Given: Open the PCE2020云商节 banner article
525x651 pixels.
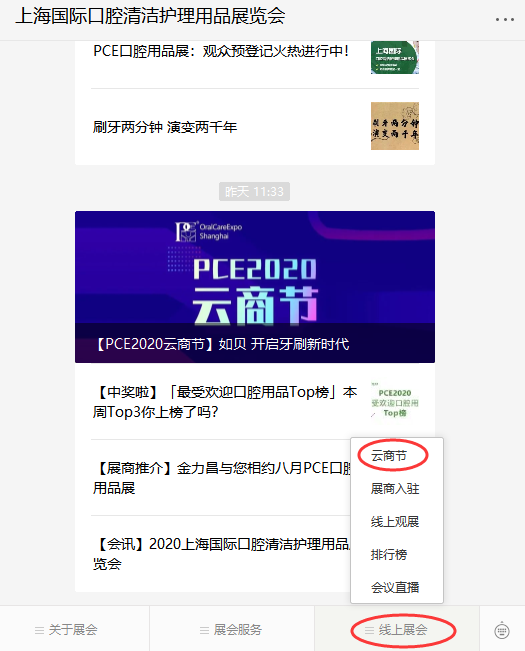Looking at the screenshot, I should coord(255,287).
